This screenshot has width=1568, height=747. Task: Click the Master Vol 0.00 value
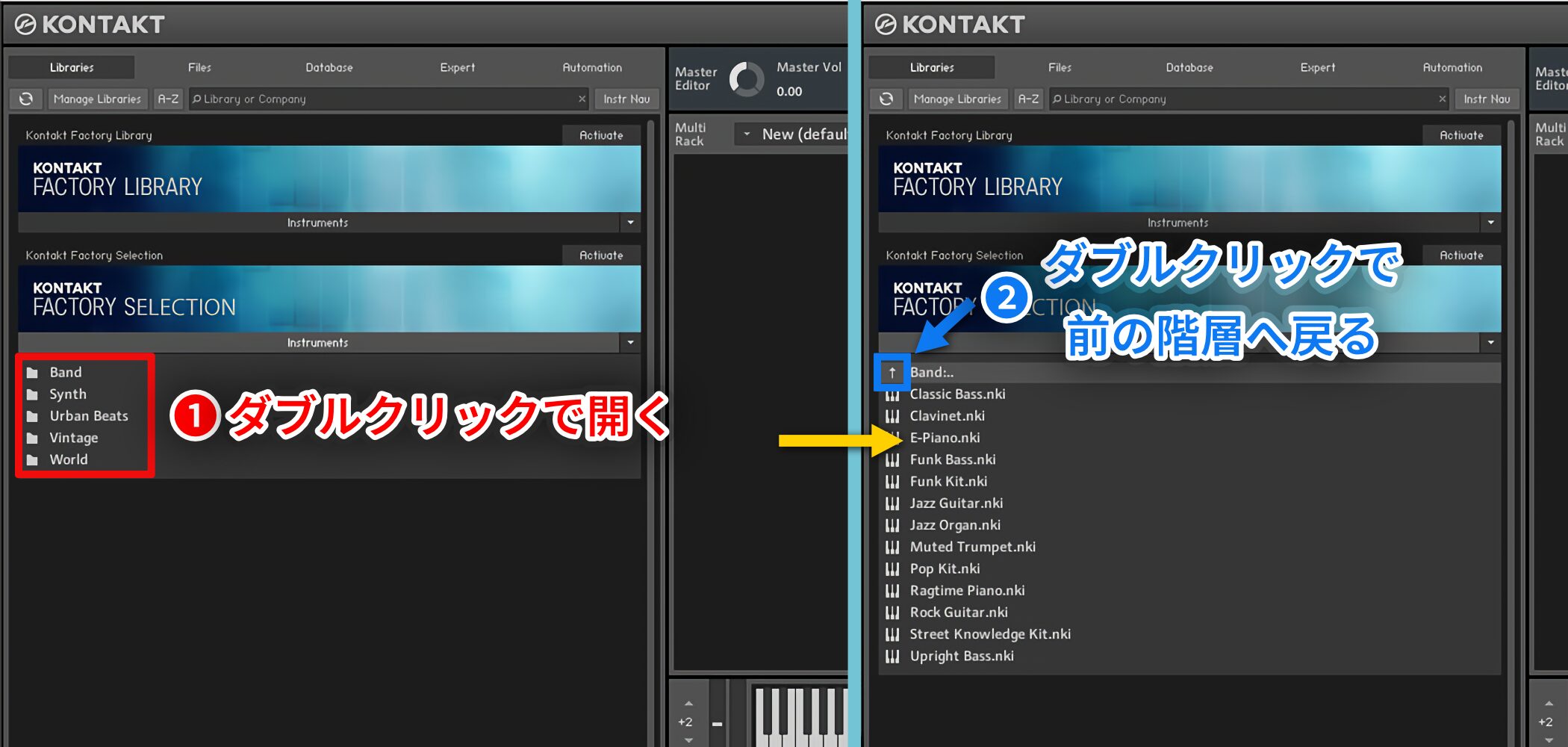[789, 92]
